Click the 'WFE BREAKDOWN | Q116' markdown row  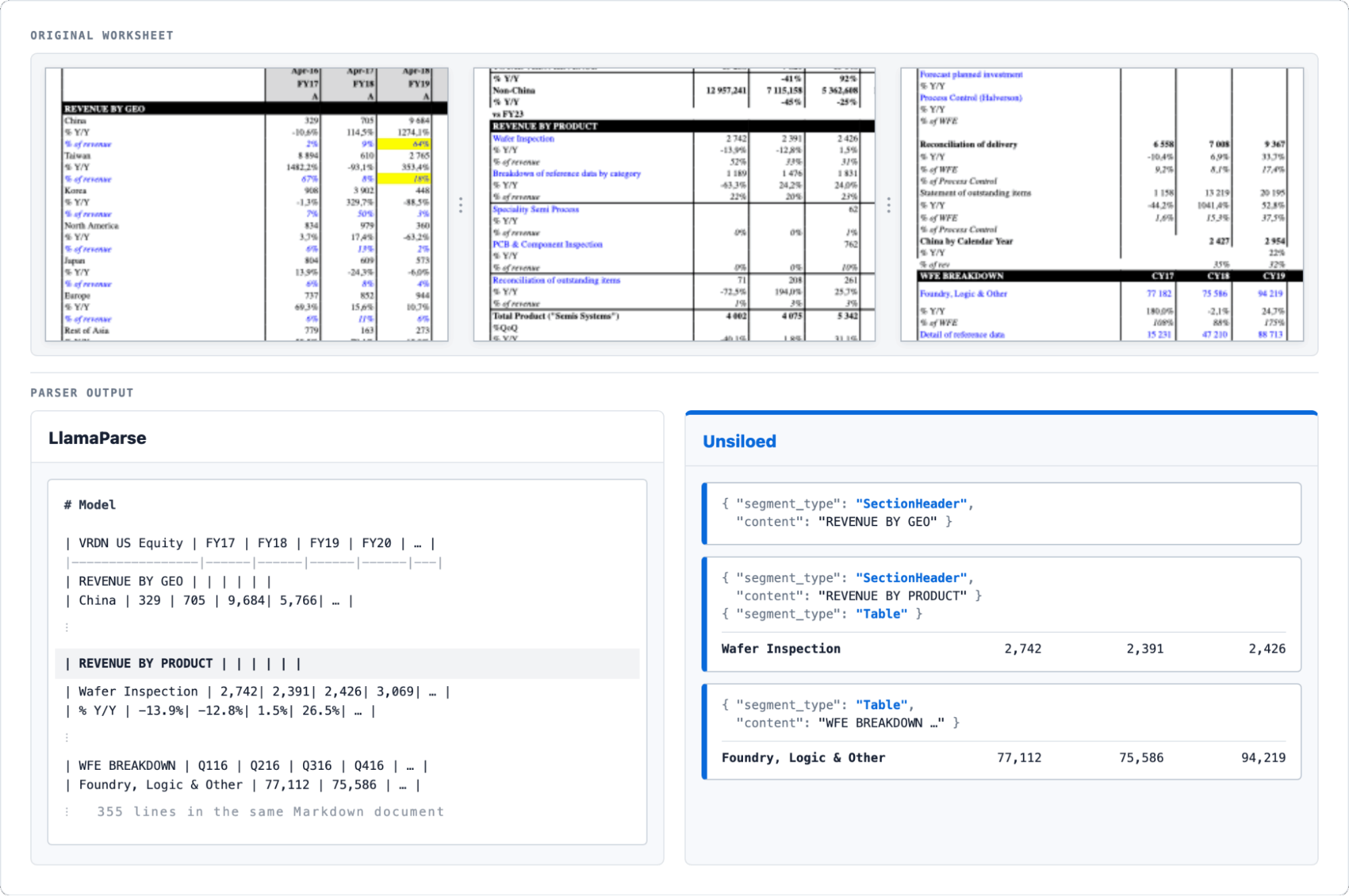point(246,766)
